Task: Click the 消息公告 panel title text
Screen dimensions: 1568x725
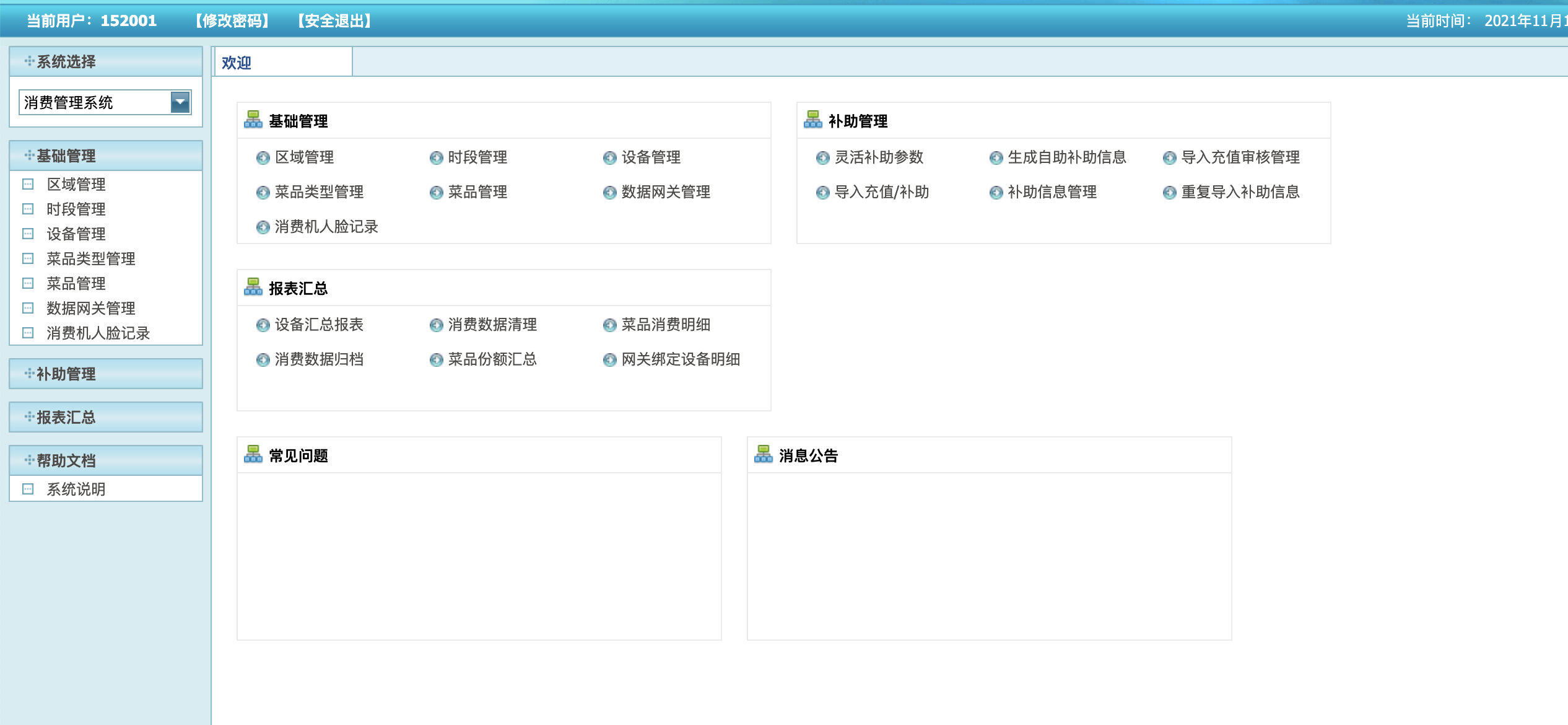Action: (x=808, y=455)
